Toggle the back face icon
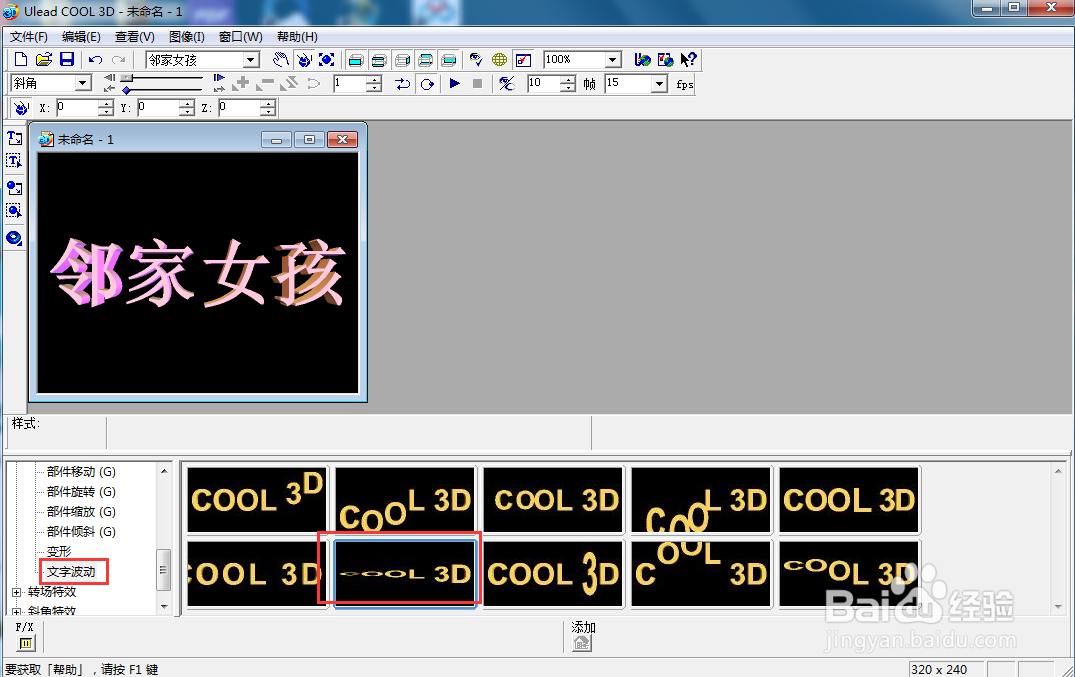The height and width of the screenshot is (677, 1075). 449,60
